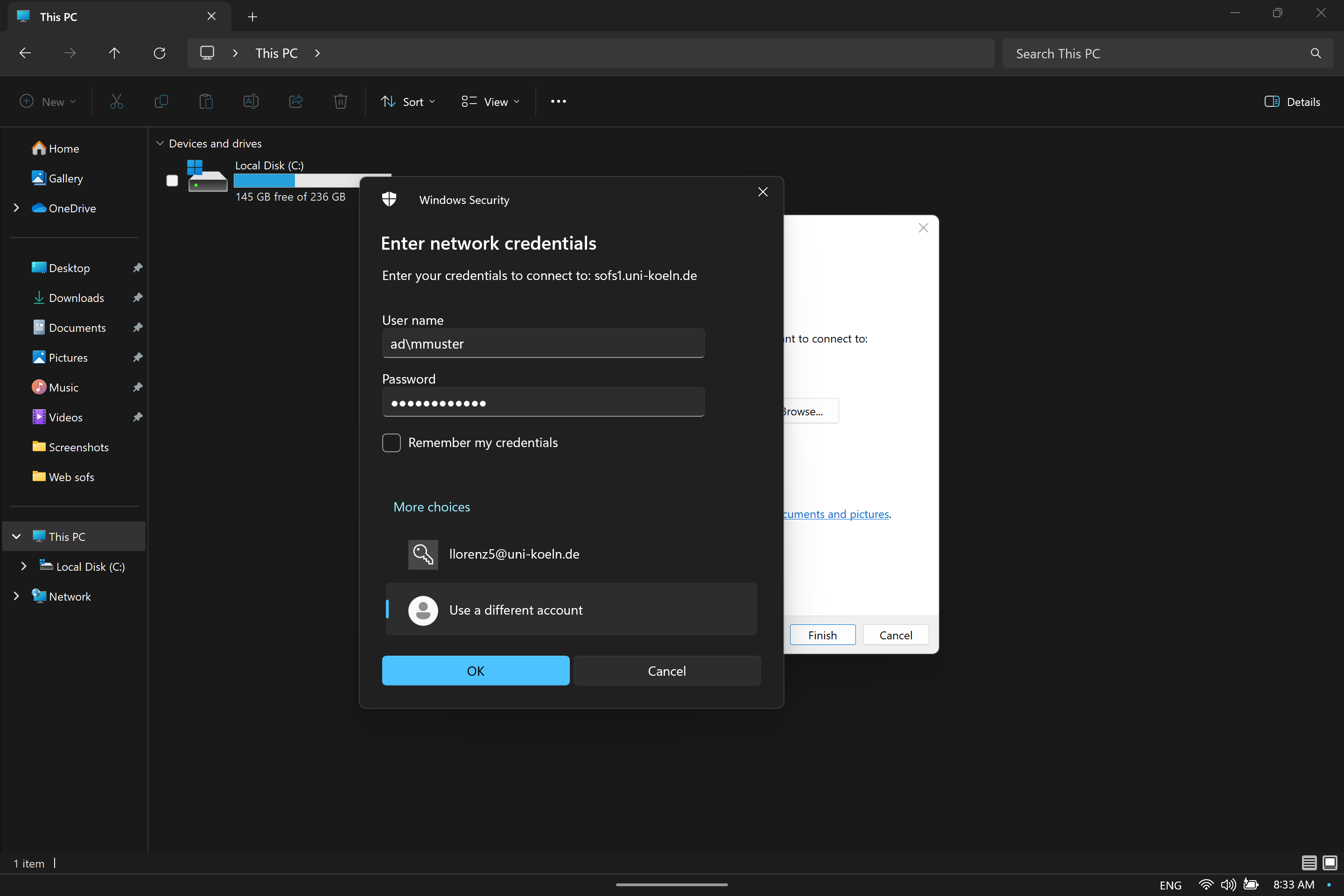Expand the Network tree node
Viewport: 1344px width, 896px height.
click(x=16, y=596)
